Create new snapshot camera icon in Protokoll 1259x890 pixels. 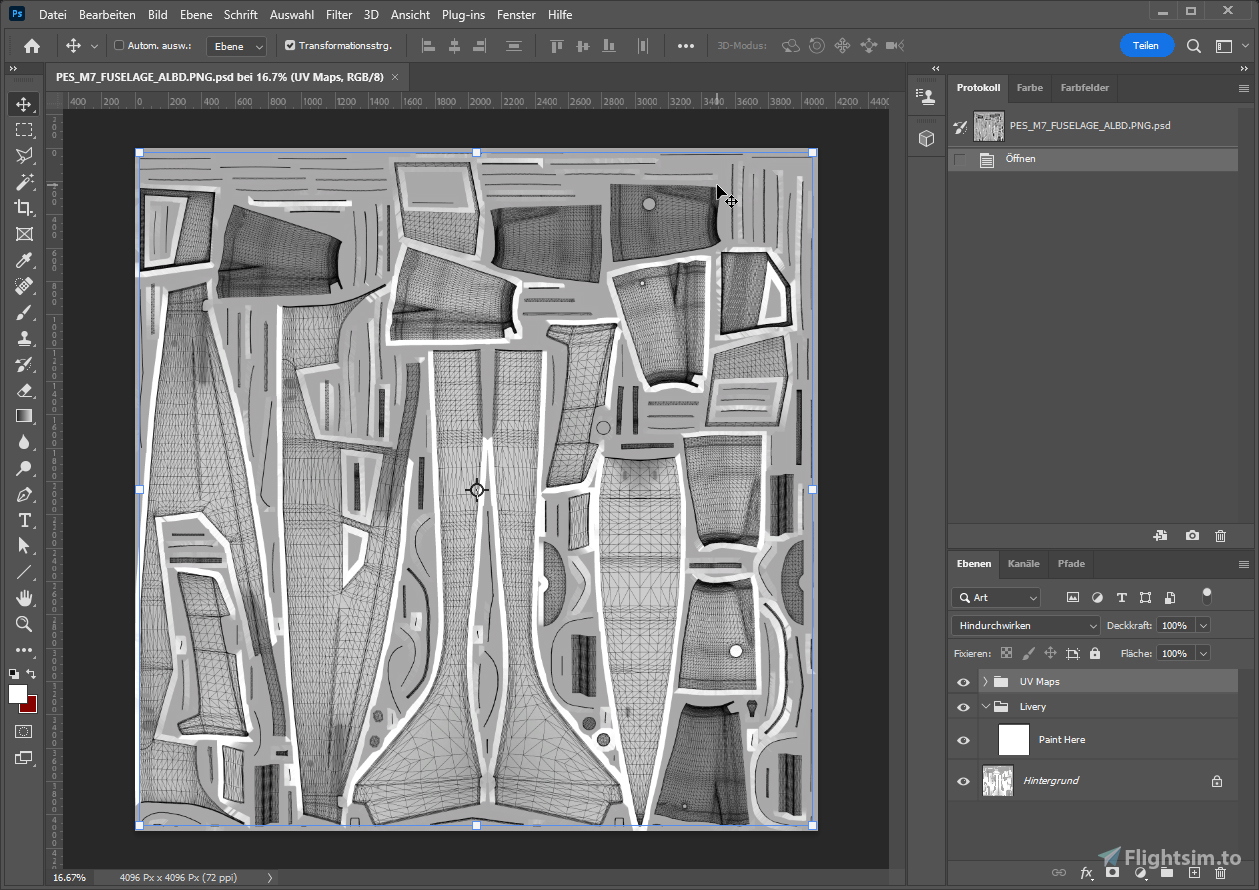[1192, 536]
